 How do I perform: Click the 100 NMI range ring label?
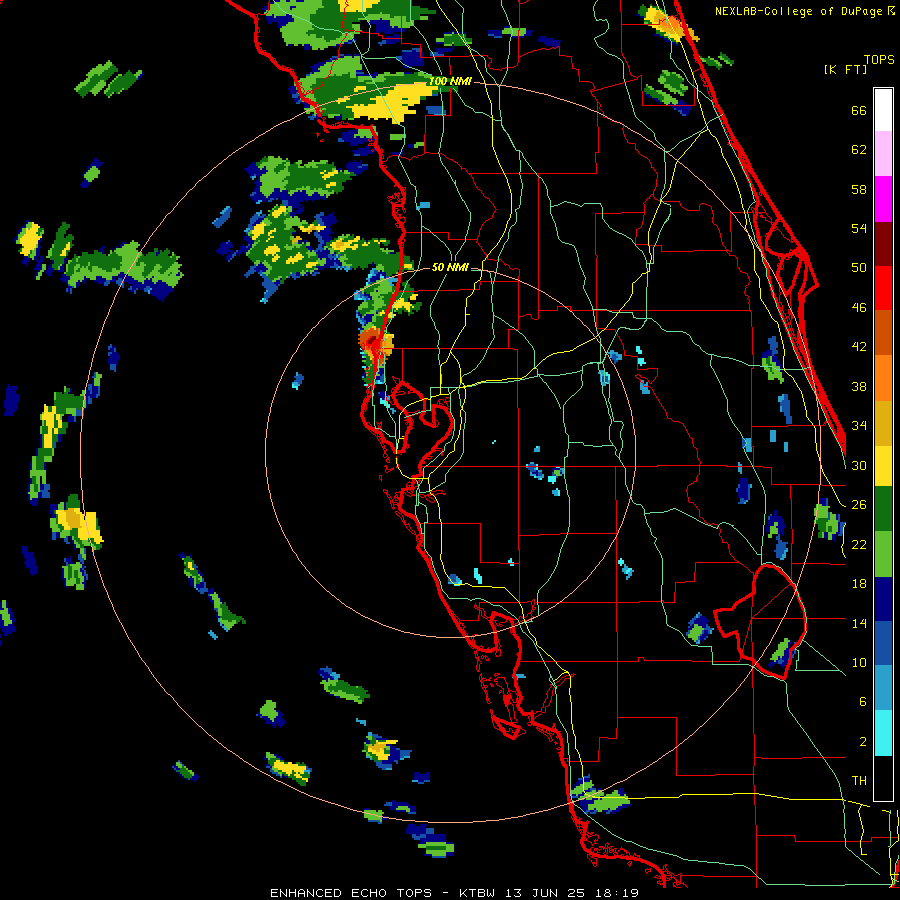pyautogui.click(x=450, y=81)
